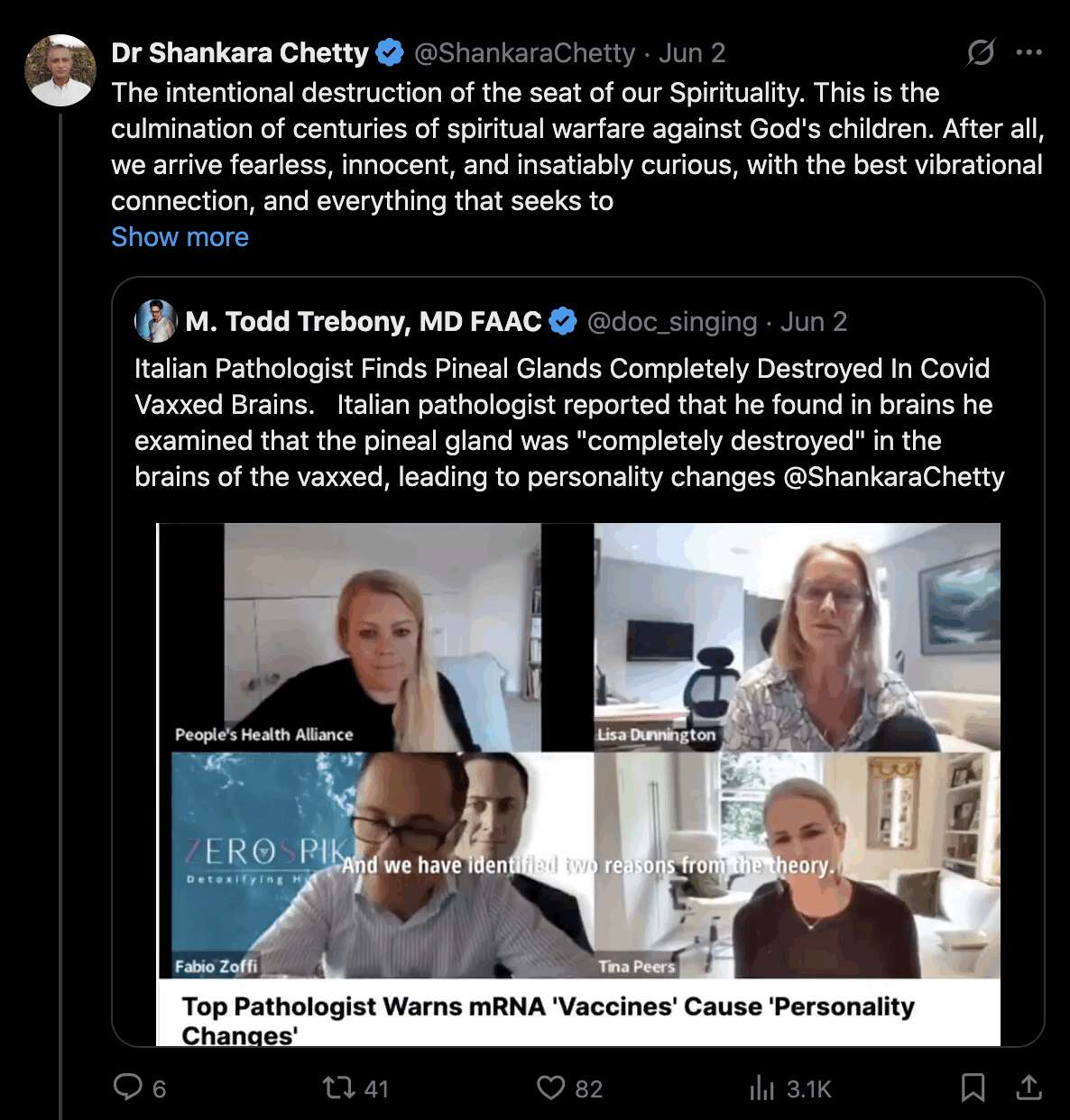The width and height of the screenshot is (1070, 1120).
Task: Open M. Todd Trebony, MD FAAC name
Action: [364, 321]
